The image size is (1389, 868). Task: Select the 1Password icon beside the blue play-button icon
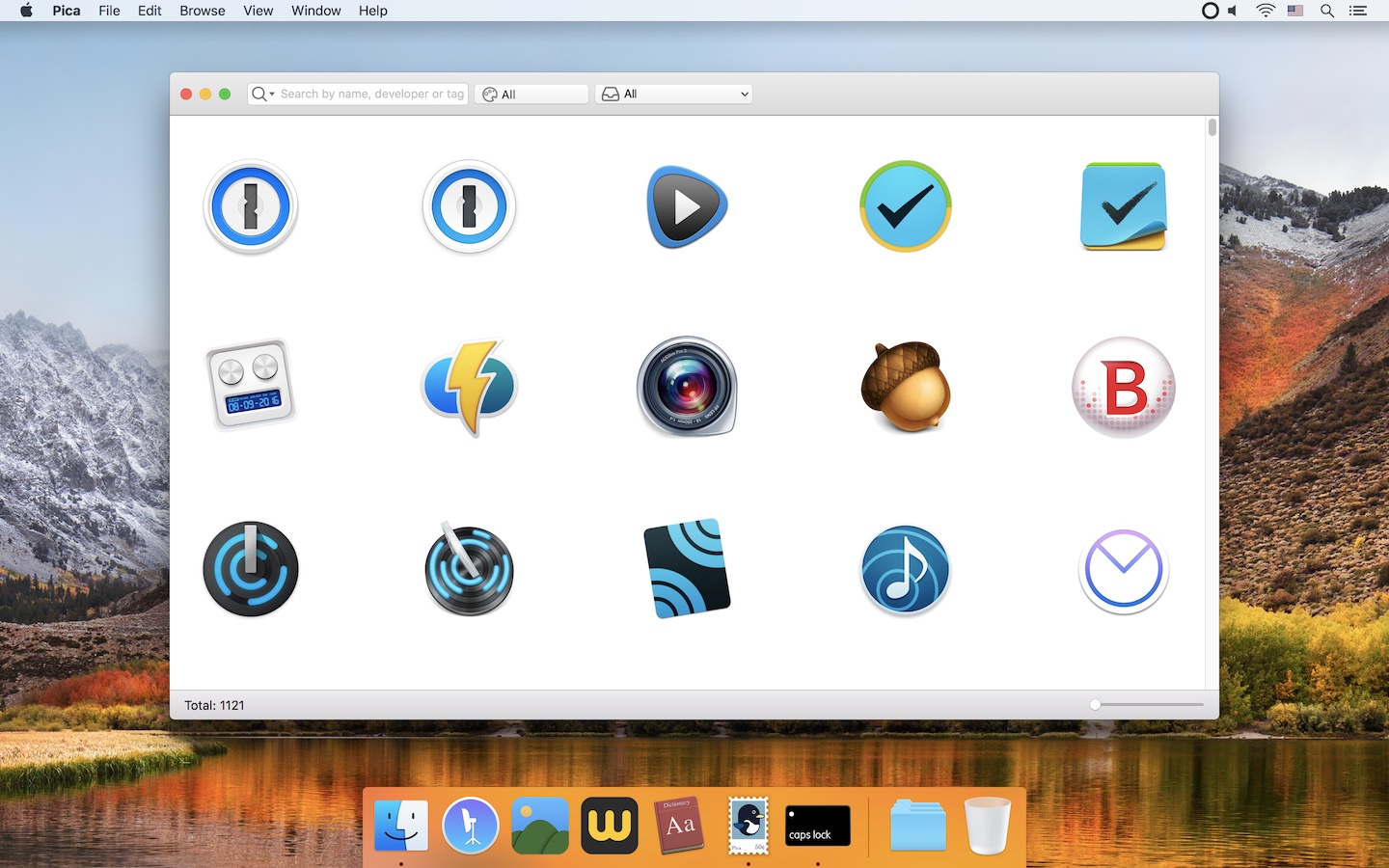tap(469, 206)
